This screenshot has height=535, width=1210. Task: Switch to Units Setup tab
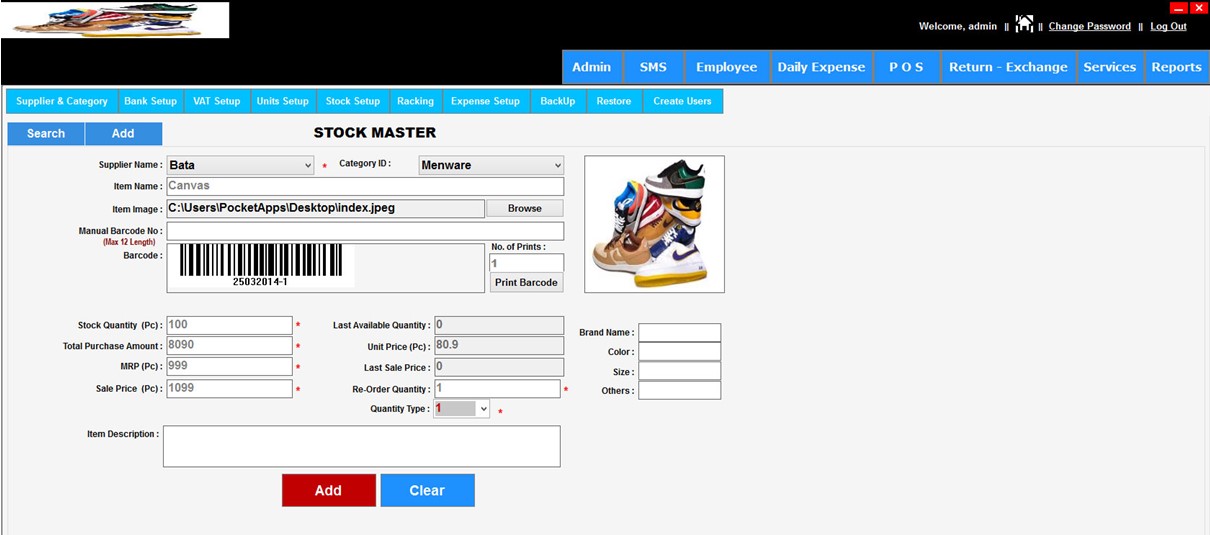click(283, 101)
